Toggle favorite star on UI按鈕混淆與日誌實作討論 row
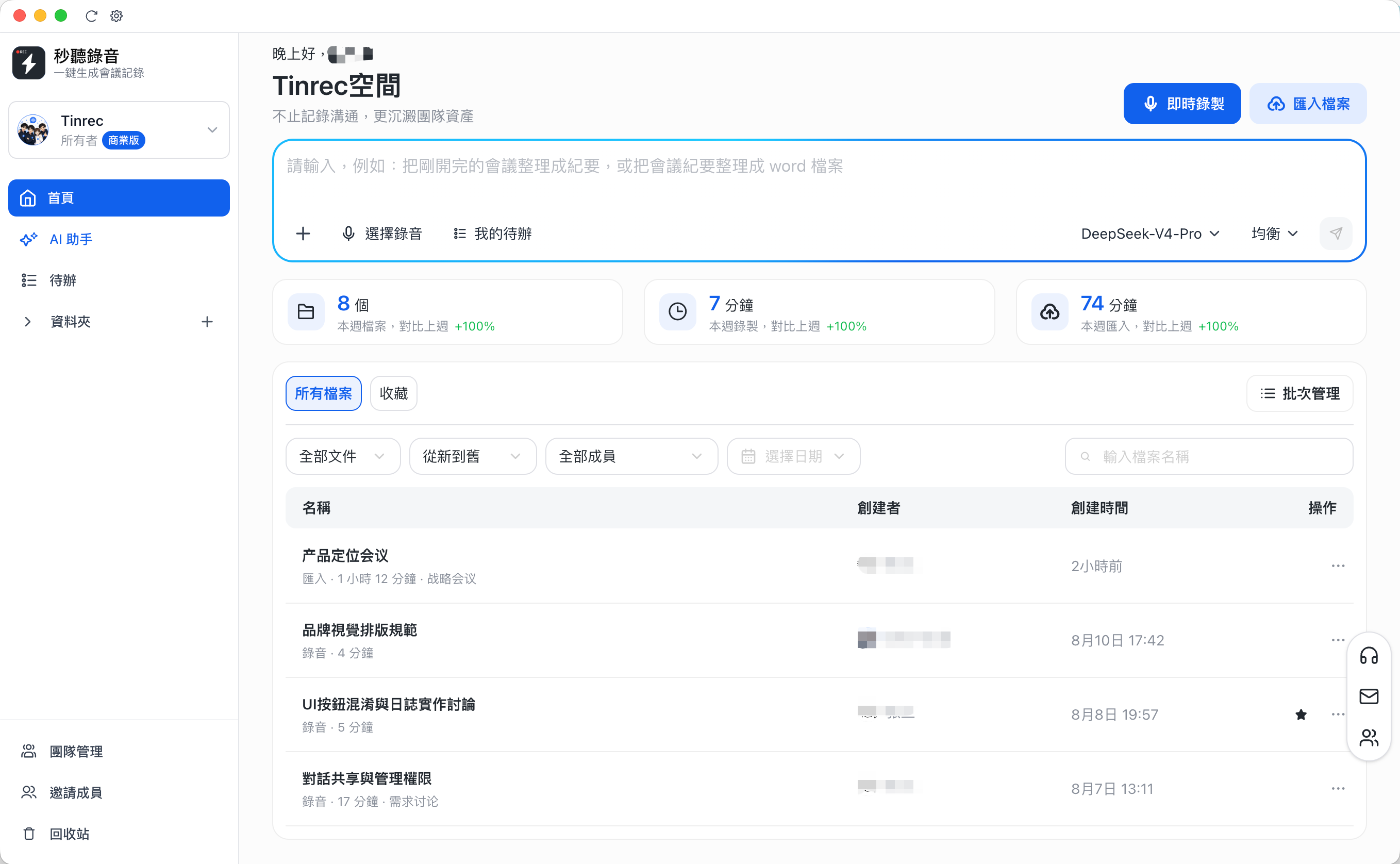Image resolution: width=1400 pixels, height=864 pixels. click(1301, 715)
